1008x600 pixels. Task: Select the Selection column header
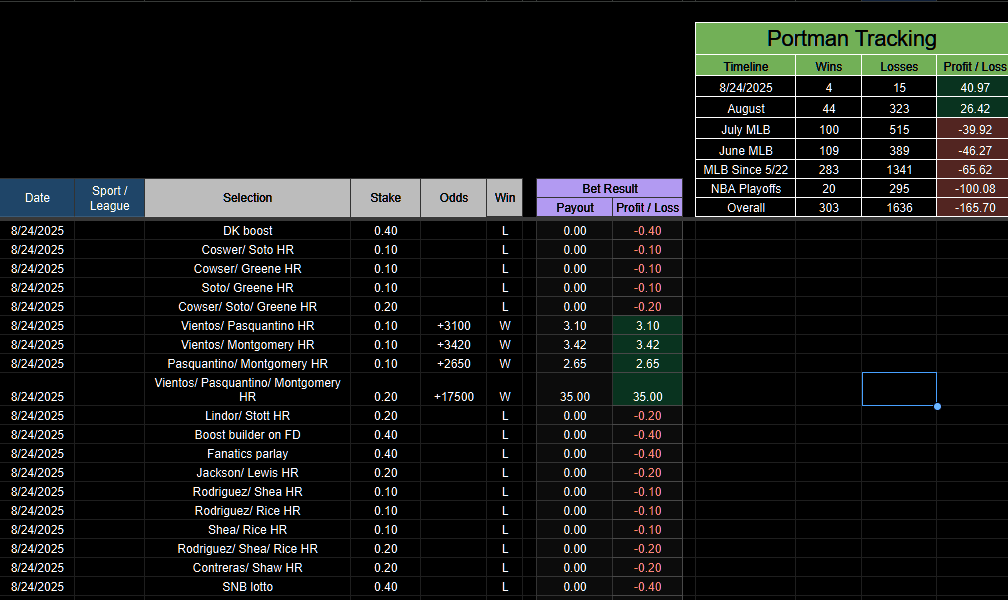tap(248, 198)
